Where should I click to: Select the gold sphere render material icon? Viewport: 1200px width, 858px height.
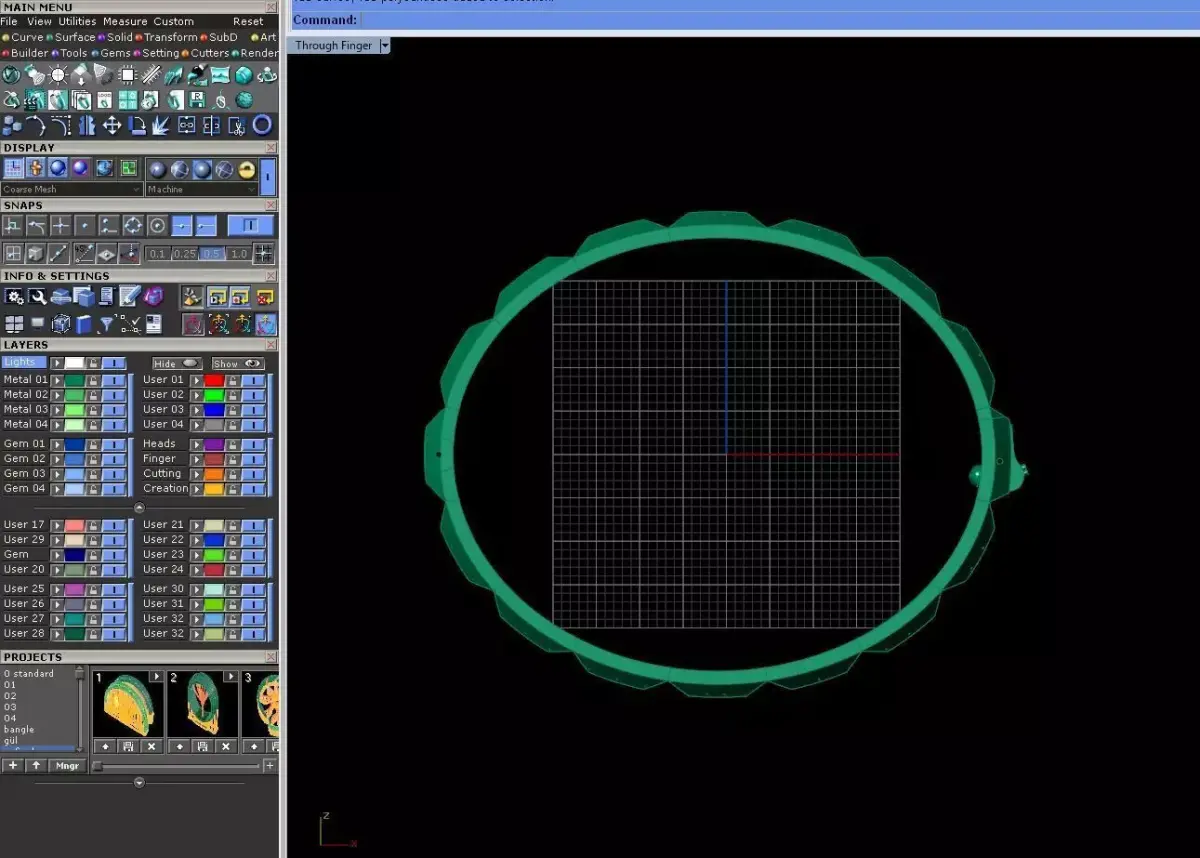pyautogui.click(x=246, y=169)
